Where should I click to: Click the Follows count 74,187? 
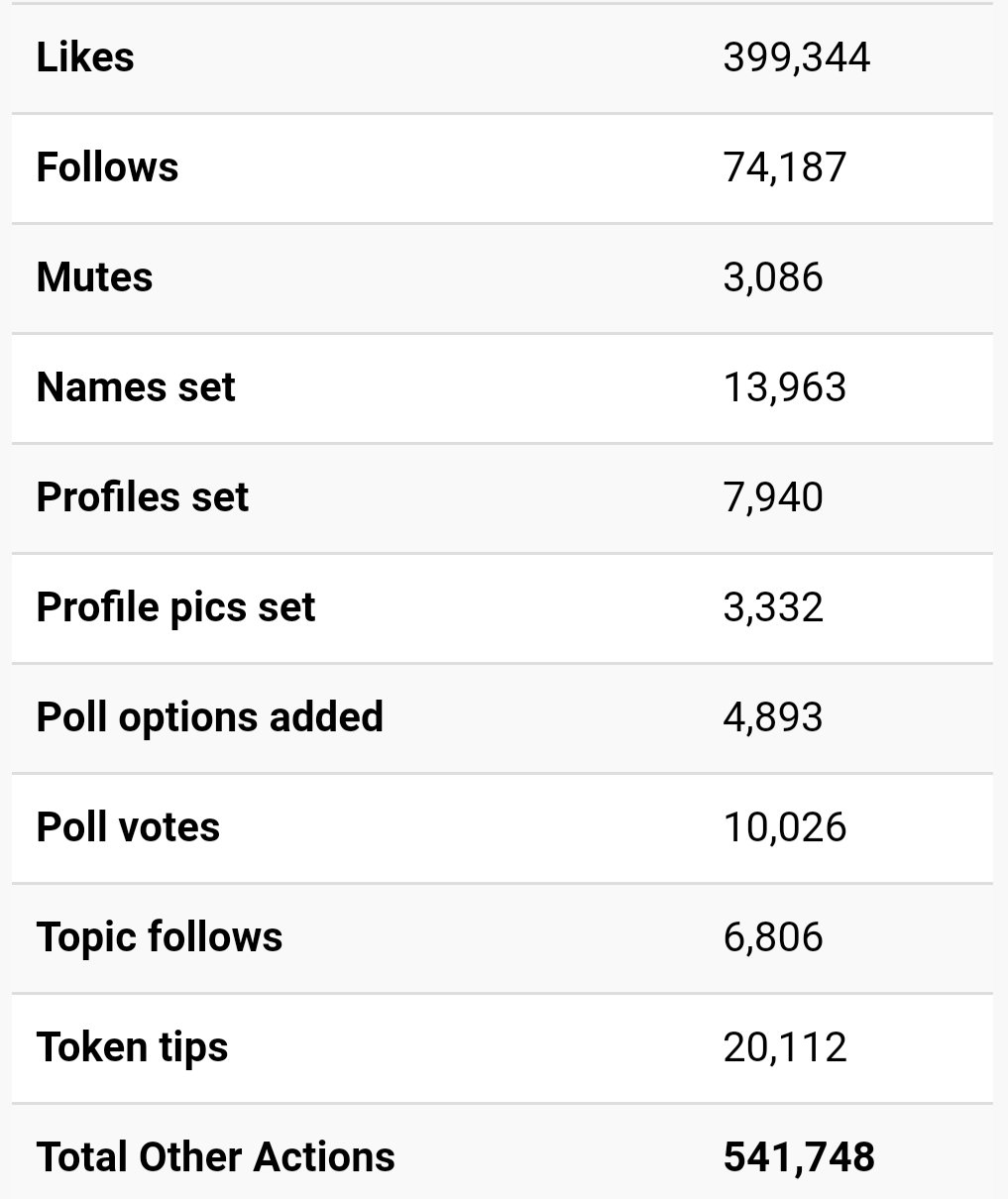click(x=785, y=167)
